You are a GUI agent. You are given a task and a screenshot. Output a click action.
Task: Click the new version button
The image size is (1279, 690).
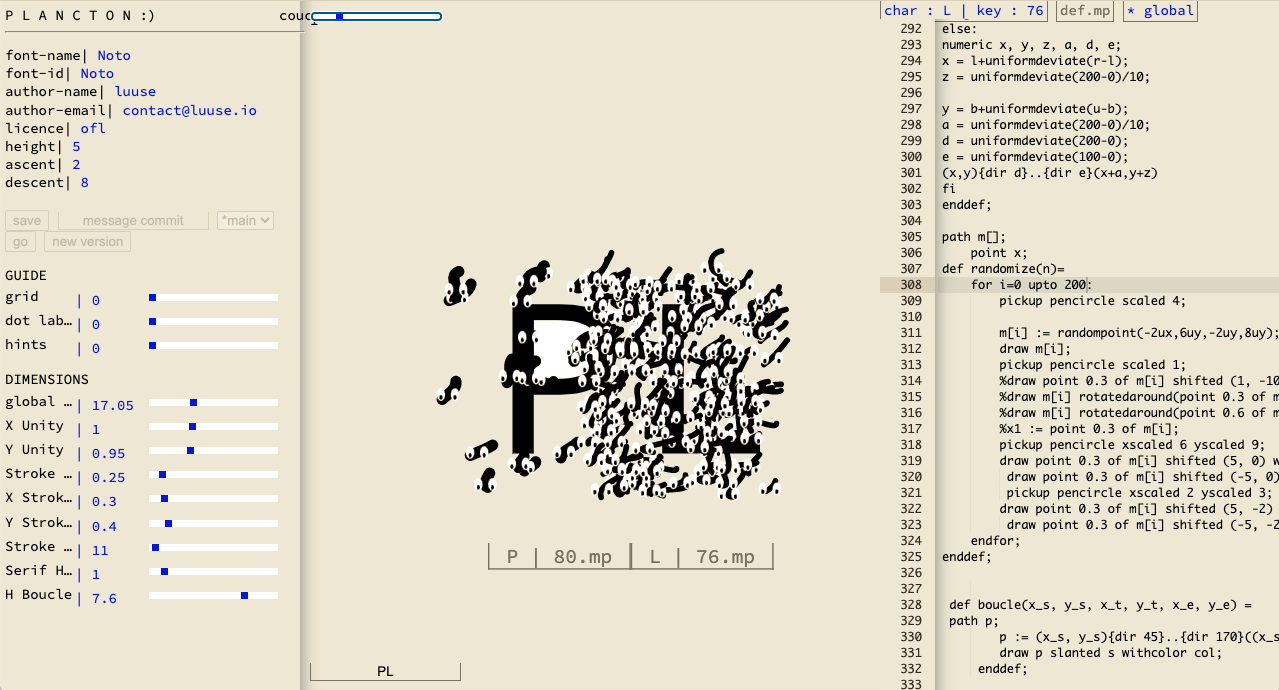coord(87,242)
